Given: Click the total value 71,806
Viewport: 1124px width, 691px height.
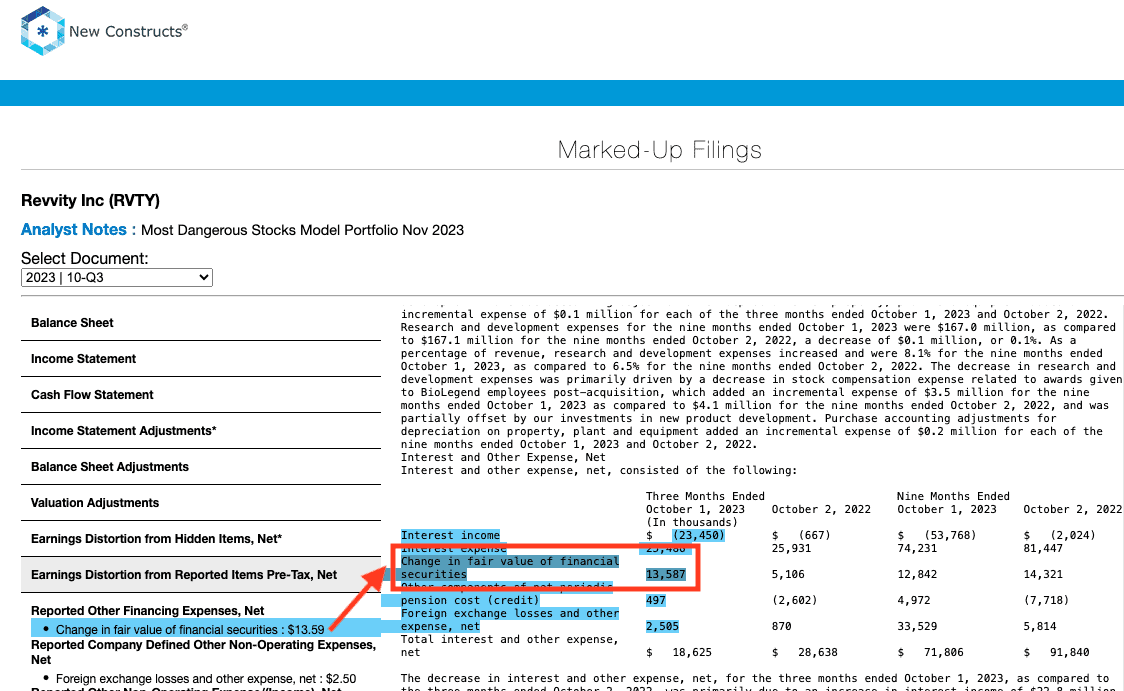Looking at the screenshot, I should tap(943, 652).
